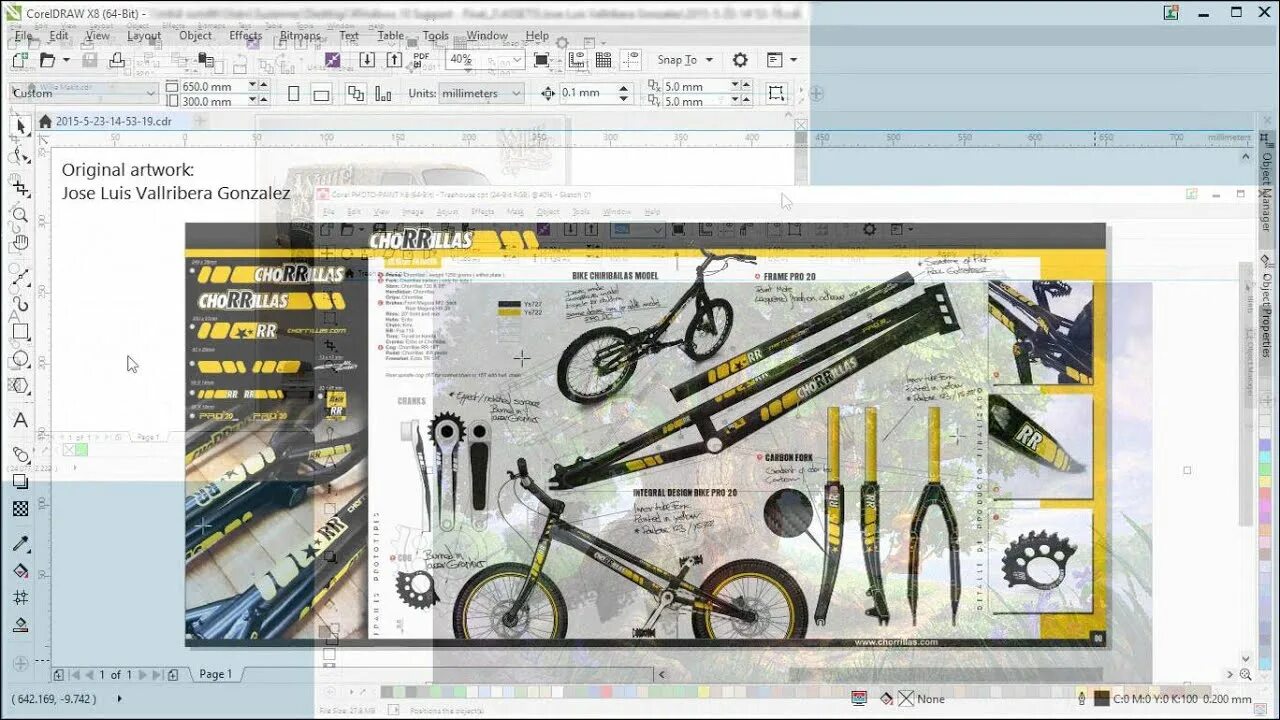Image resolution: width=1280 pixels, height=720 pixels.
Task: Select the Freehand line tool
Action: click(x=20, y=275)
